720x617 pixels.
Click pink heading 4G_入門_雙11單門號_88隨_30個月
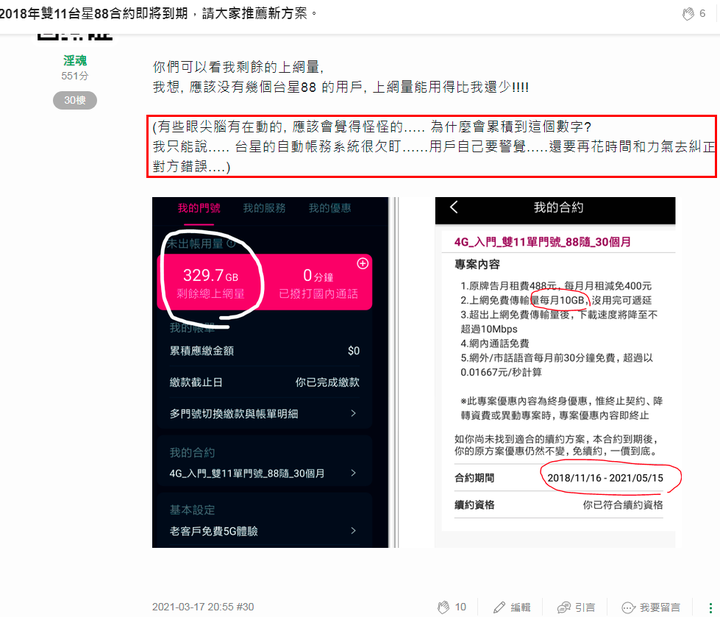coord(542,242)
